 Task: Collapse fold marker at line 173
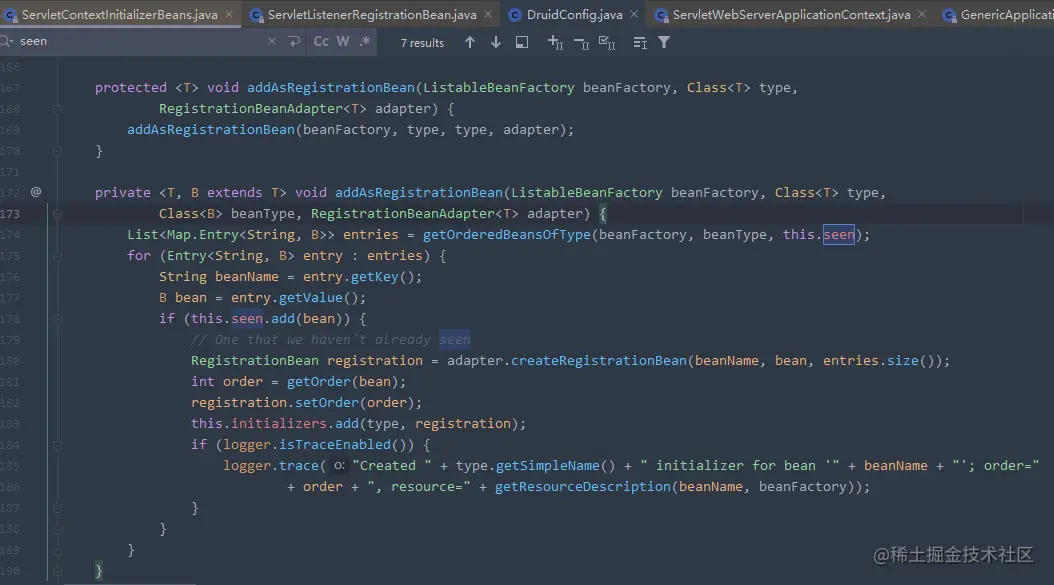click(57, 214)
